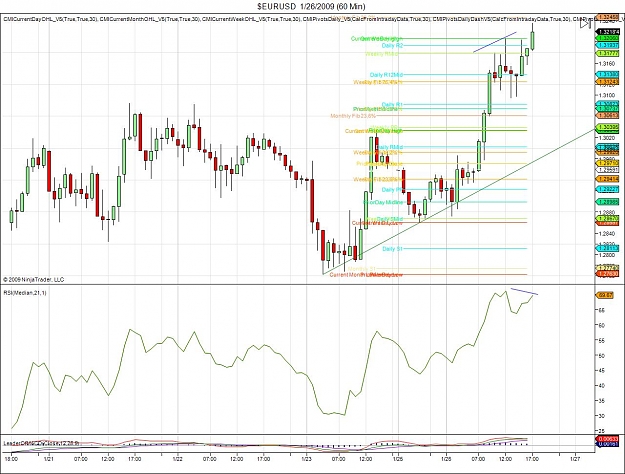
Task: Click the 1/22 date label on time axis
Action: point(177,459)
